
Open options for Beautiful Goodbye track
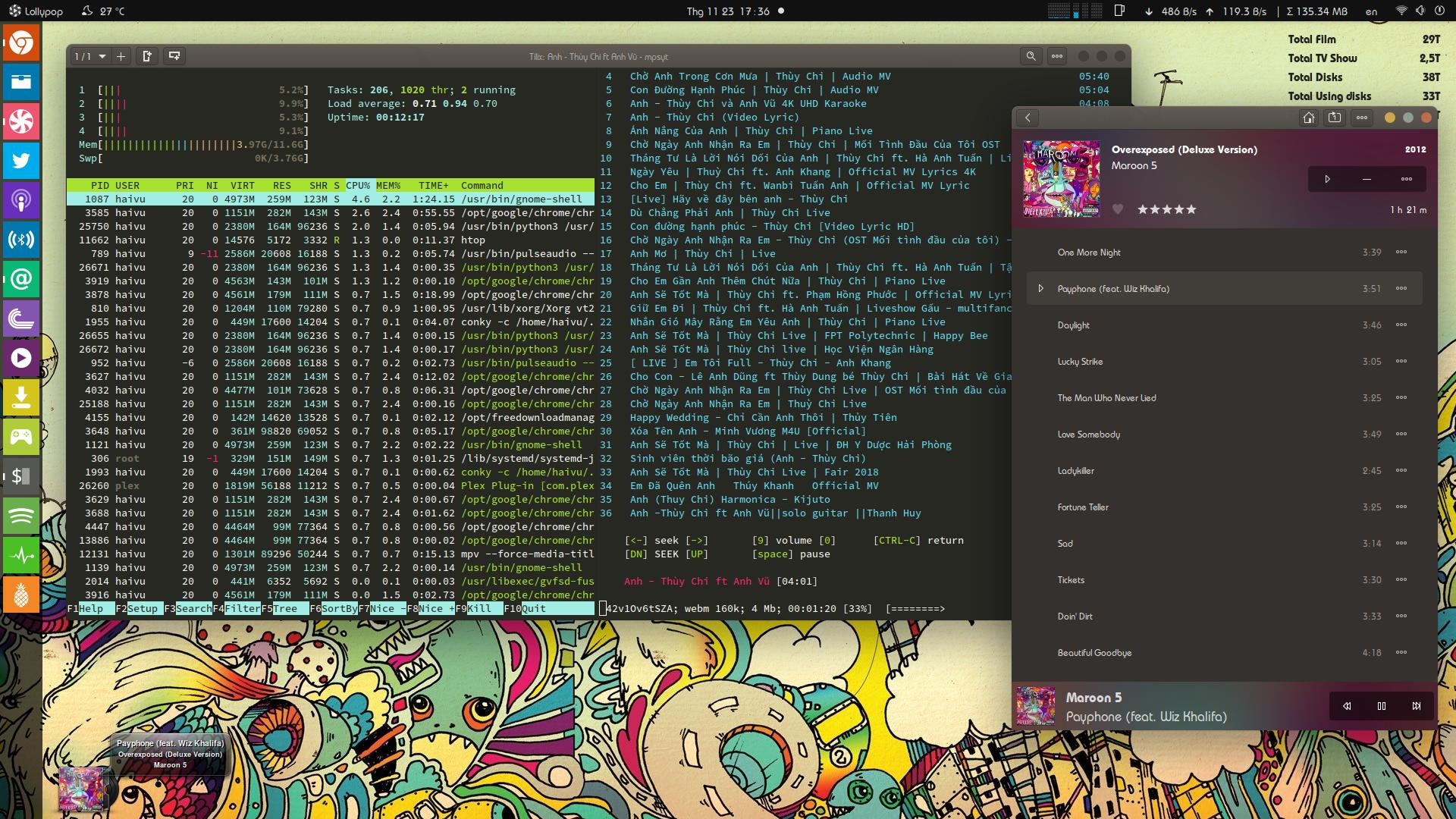[x=1401, y=653]
